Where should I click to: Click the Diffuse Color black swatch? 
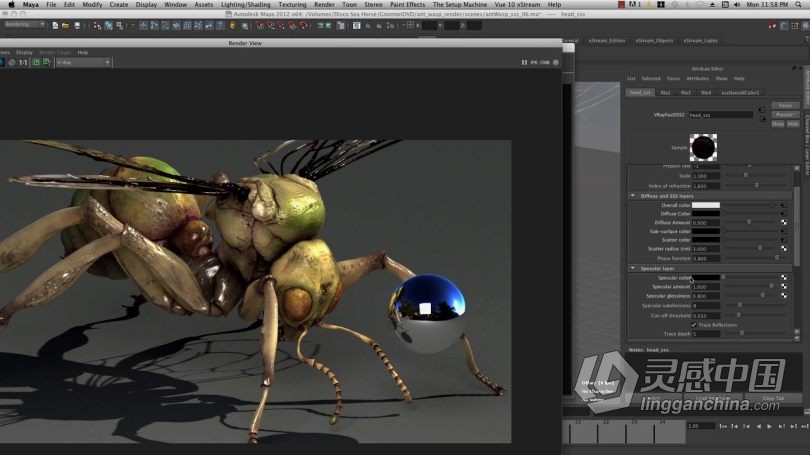pos(706,213)
